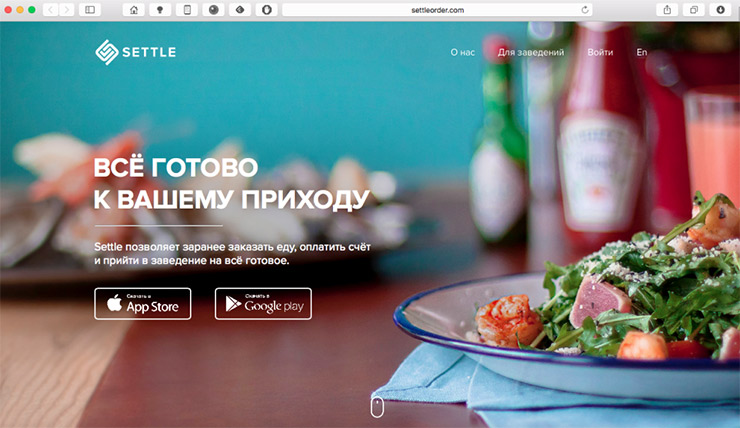Go back to previous page

click(x=50, y=10)
